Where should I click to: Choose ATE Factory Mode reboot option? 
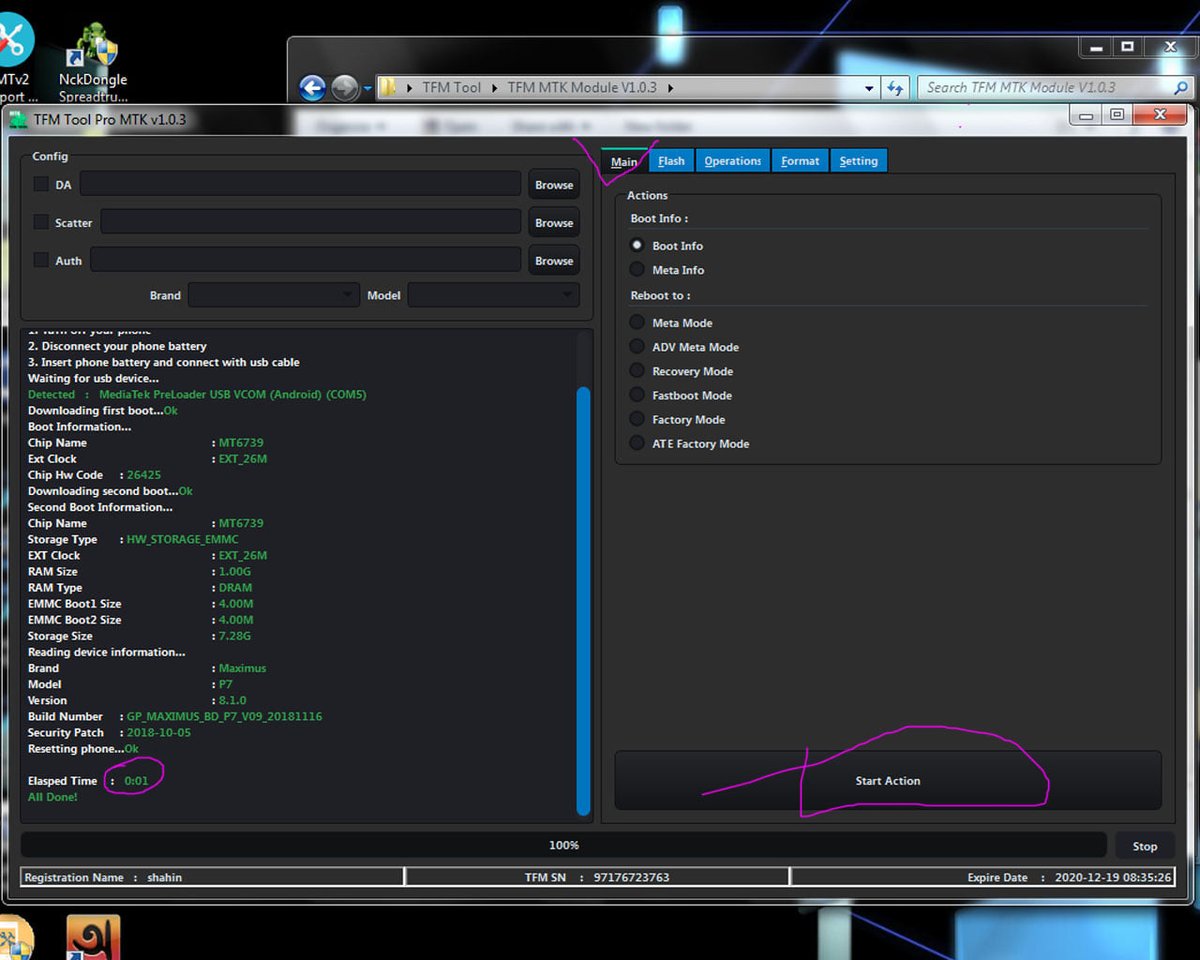(637, 443)
